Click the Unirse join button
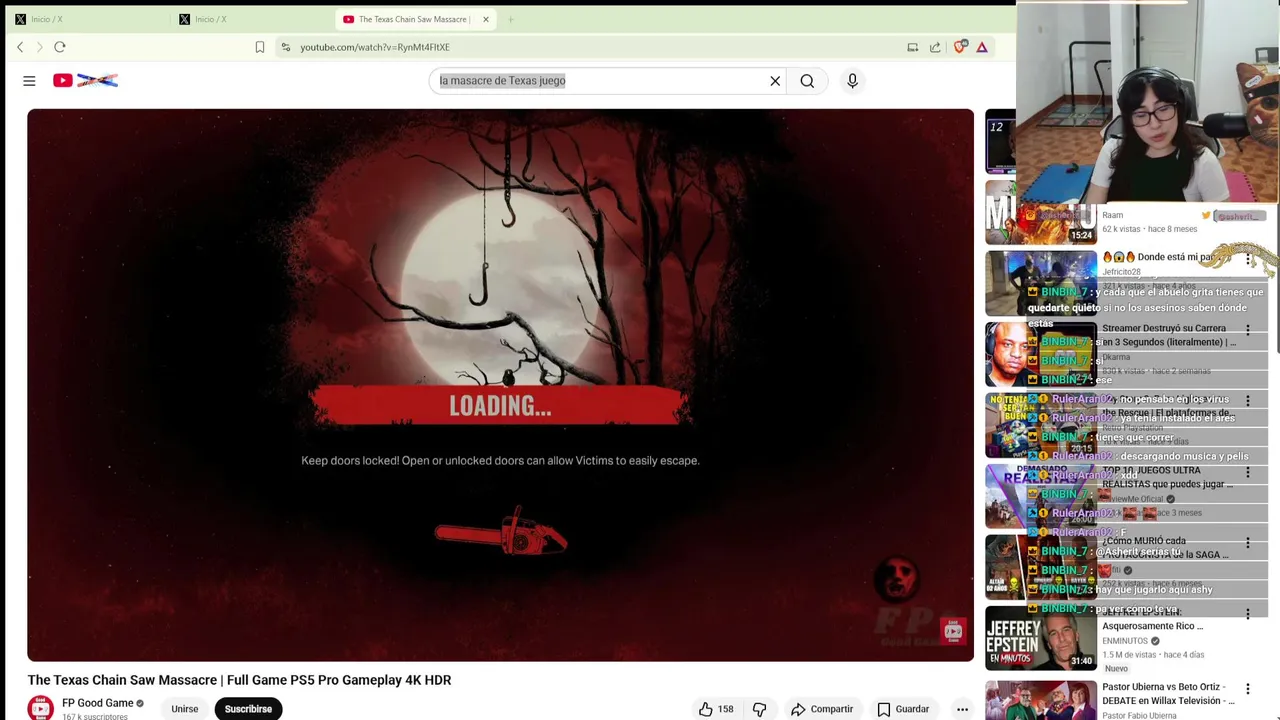 tap(184, 709)
